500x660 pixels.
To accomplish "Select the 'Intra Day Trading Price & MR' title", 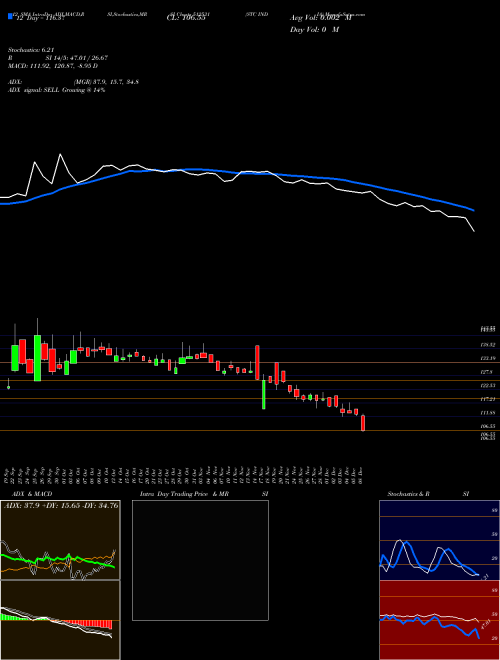I will pos(185,494).
